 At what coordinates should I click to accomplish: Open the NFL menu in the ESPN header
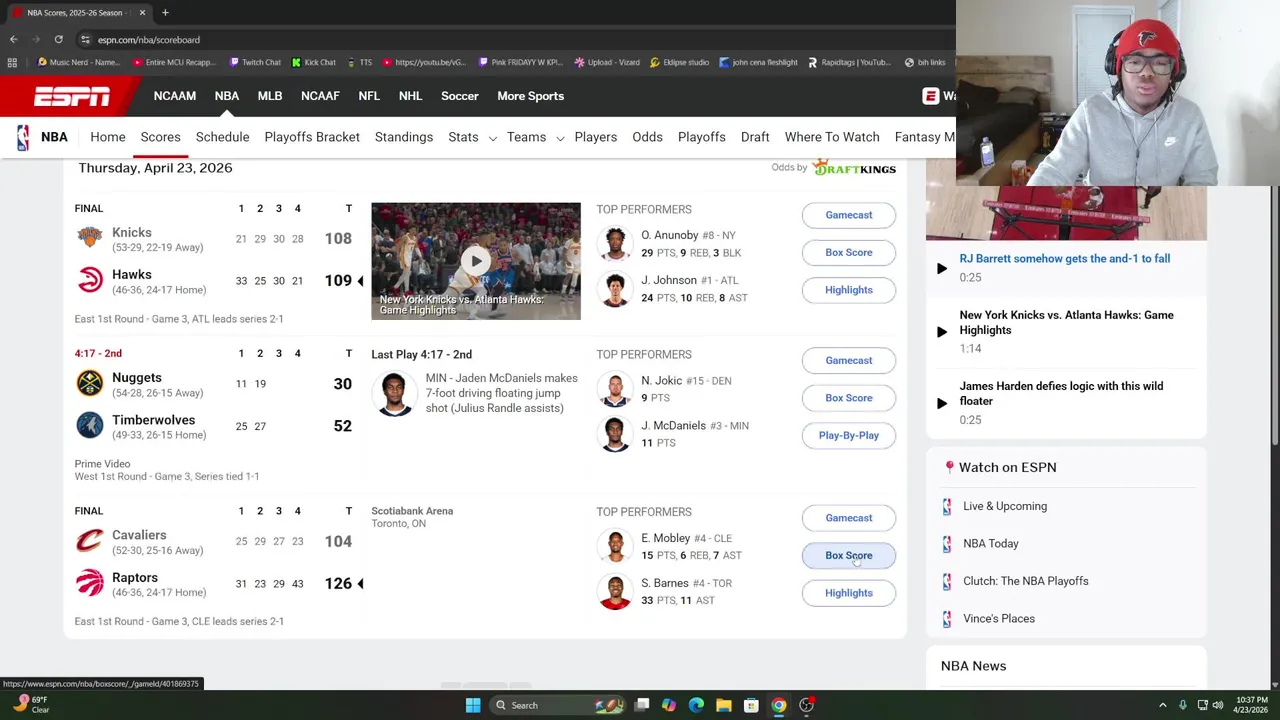tap(369, 96)
